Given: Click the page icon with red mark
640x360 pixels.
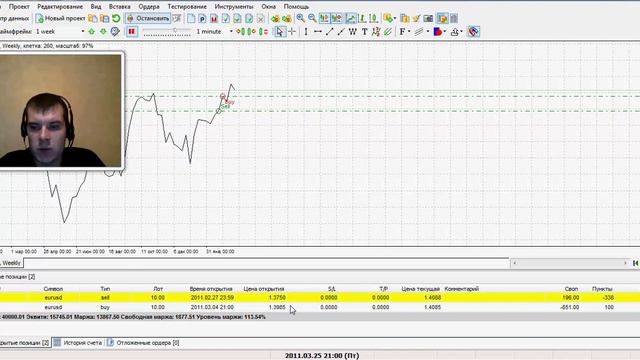Looking at the screenshot, I should pyautogui.click(x=214, y=18).
